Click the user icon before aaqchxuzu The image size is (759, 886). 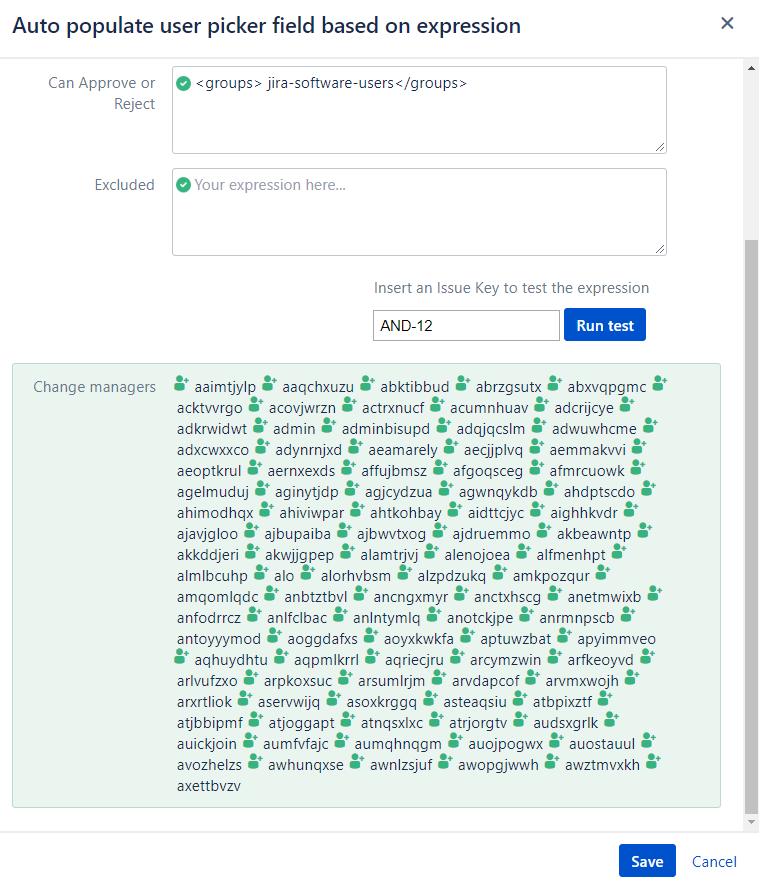[x=269, y=383]
